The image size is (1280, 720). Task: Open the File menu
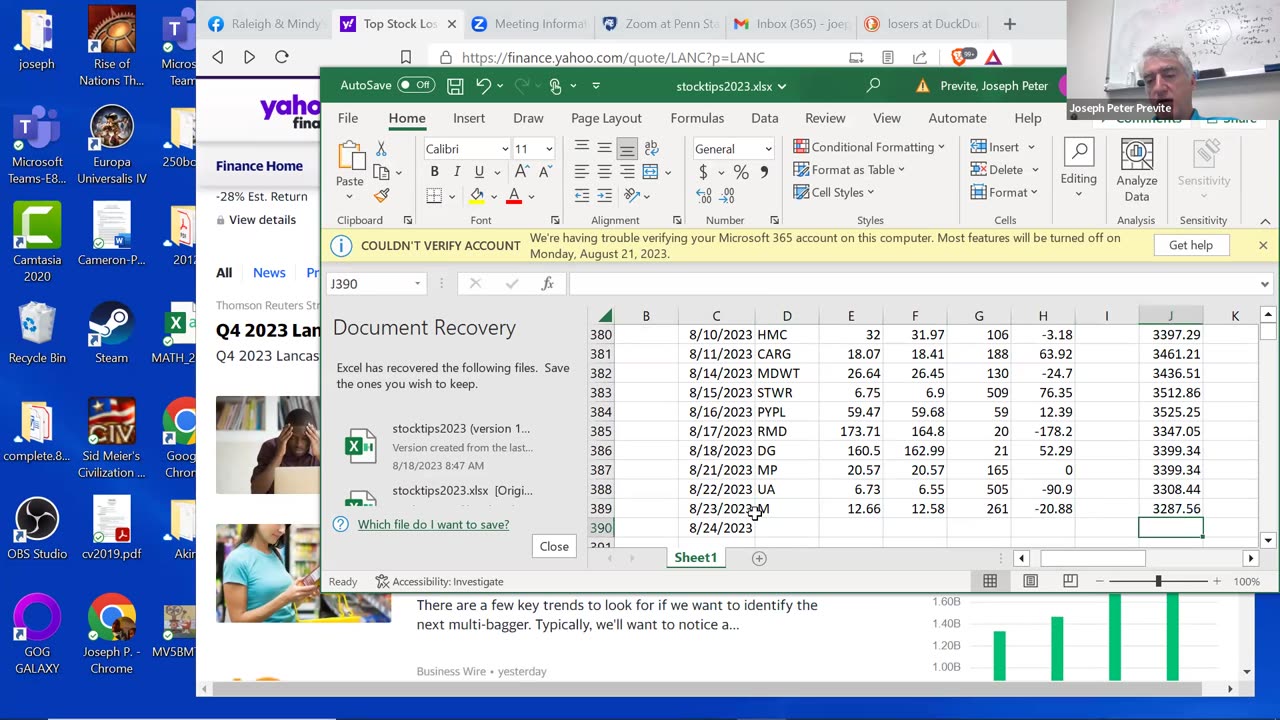pyautogui.click(x=348, y=118)
